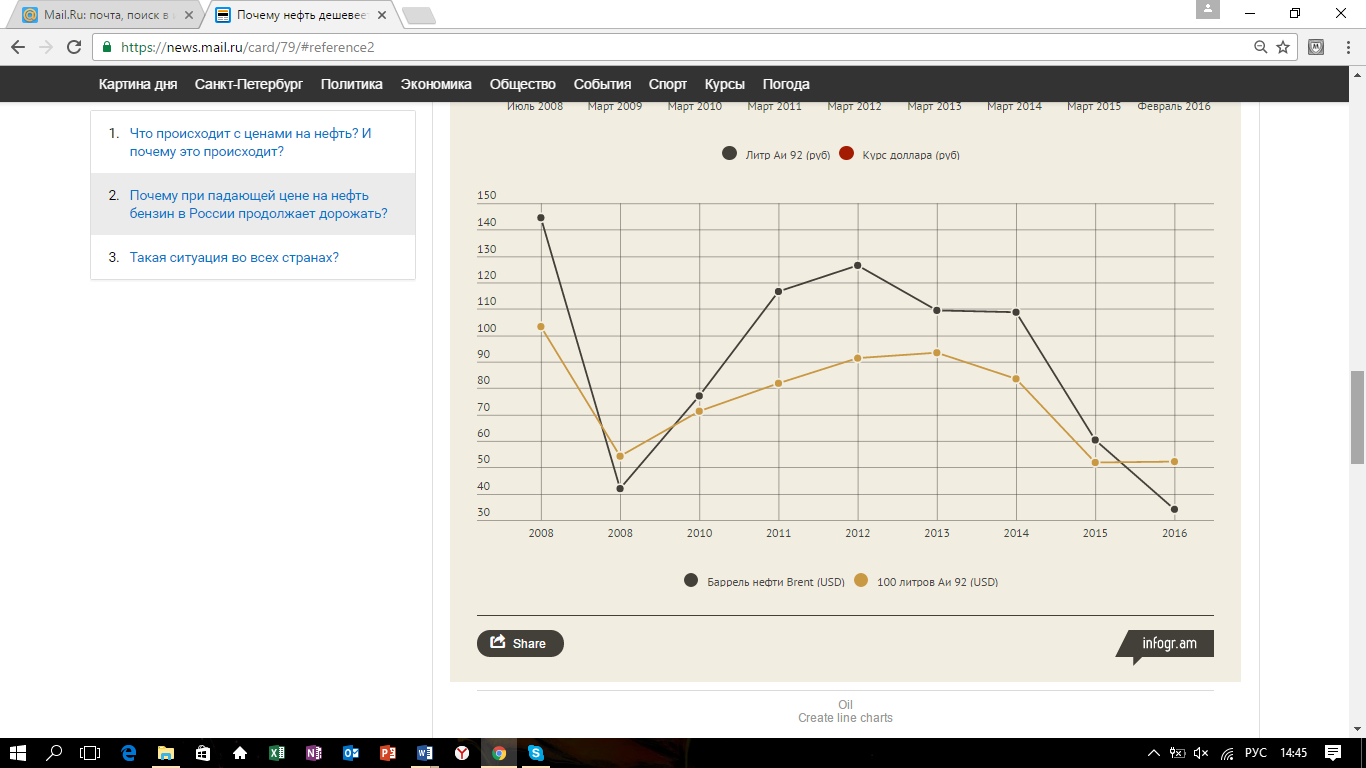Launch OneNote from the taskbar
This screenshot has width=1366, height=768.
[x=314, y=753]
